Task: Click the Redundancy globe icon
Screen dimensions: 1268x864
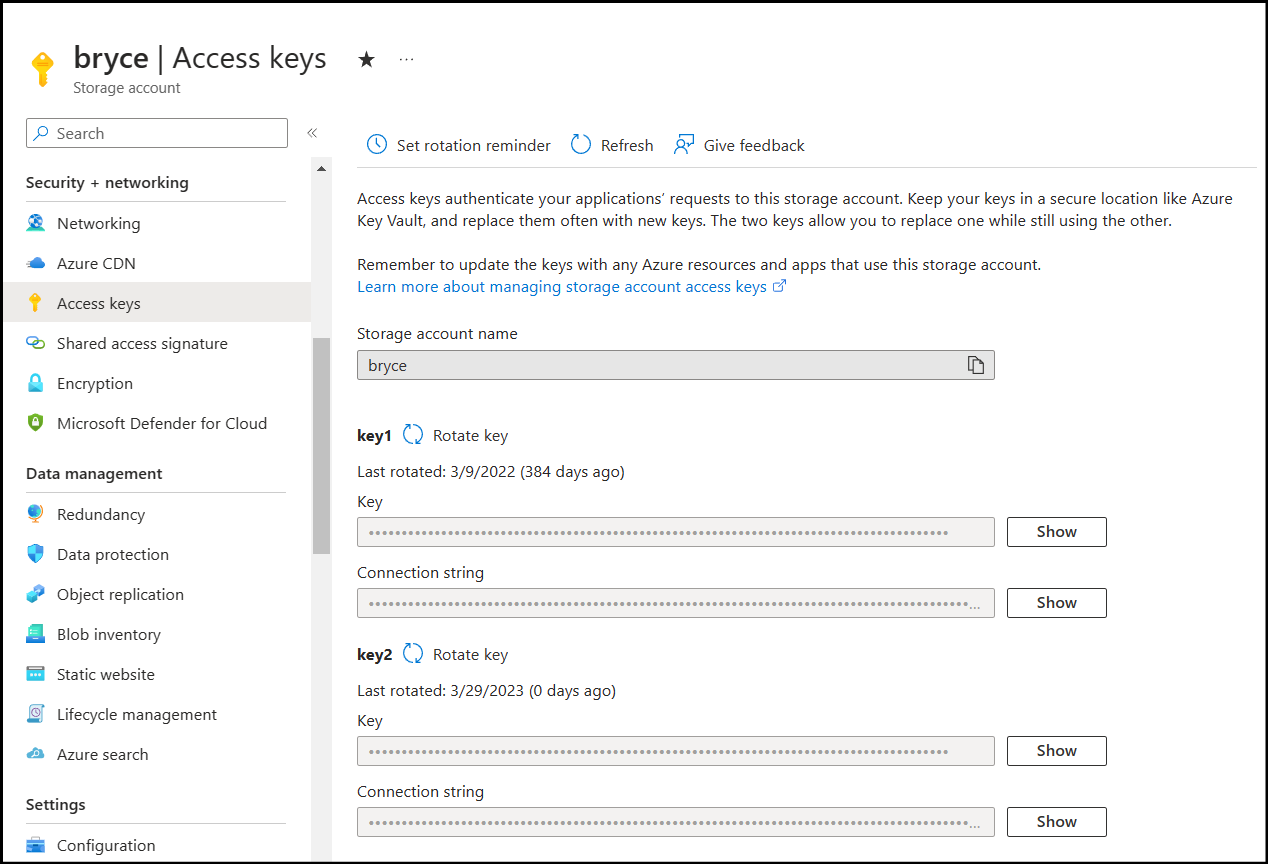Action: tap(36, 514)
